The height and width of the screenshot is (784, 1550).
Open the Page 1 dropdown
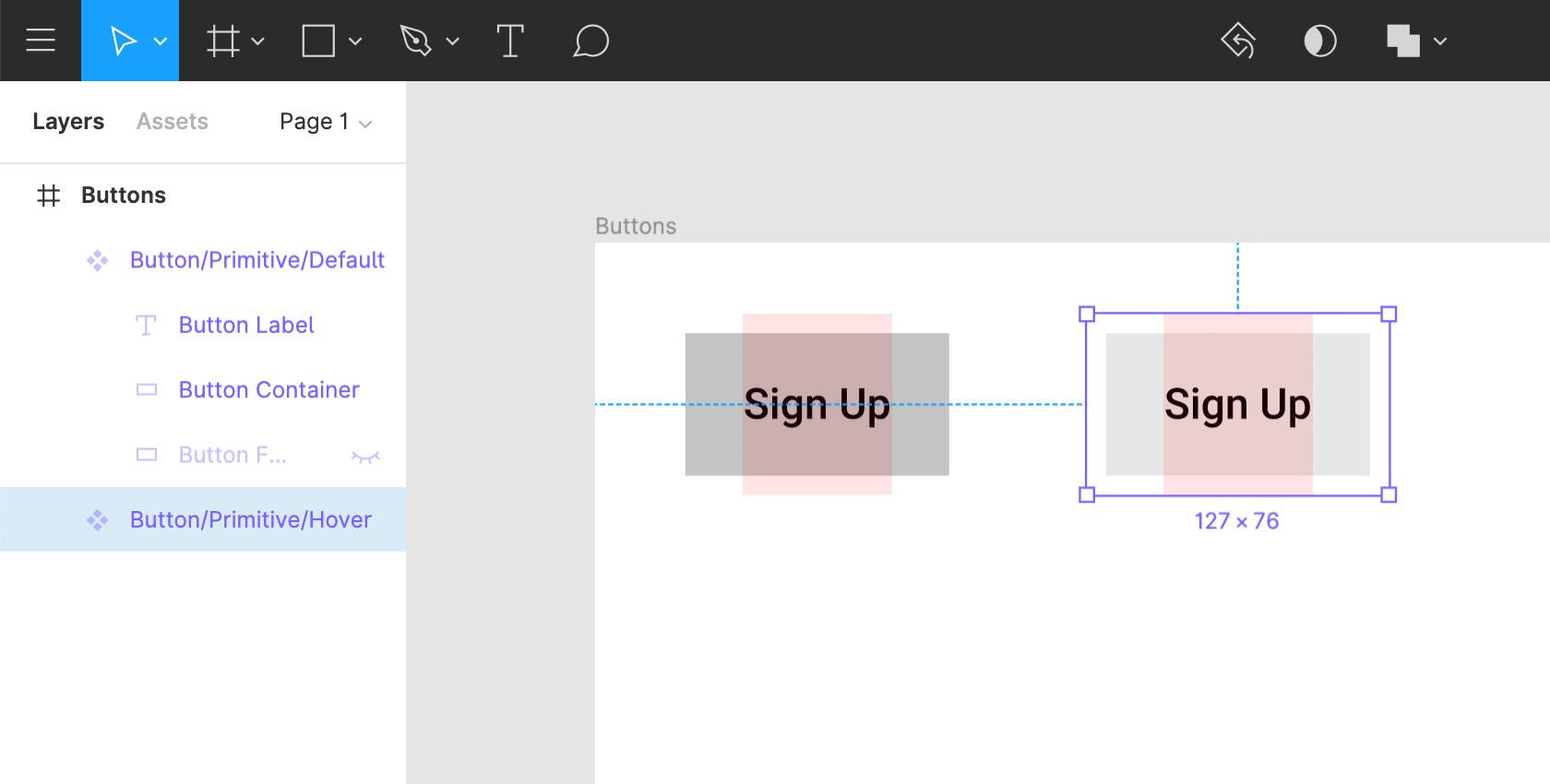tap(325, 122)
